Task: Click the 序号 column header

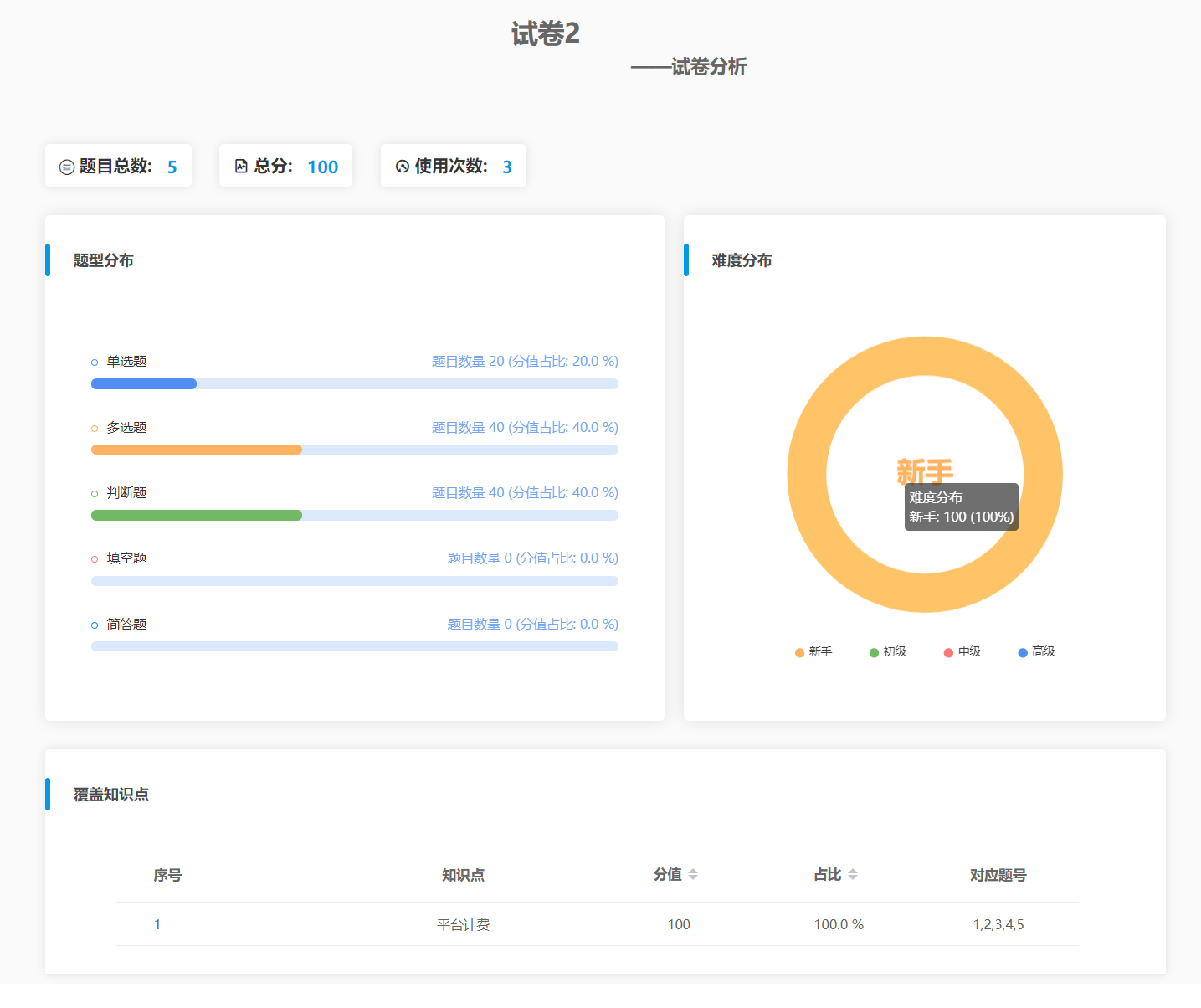Action: 167,875
